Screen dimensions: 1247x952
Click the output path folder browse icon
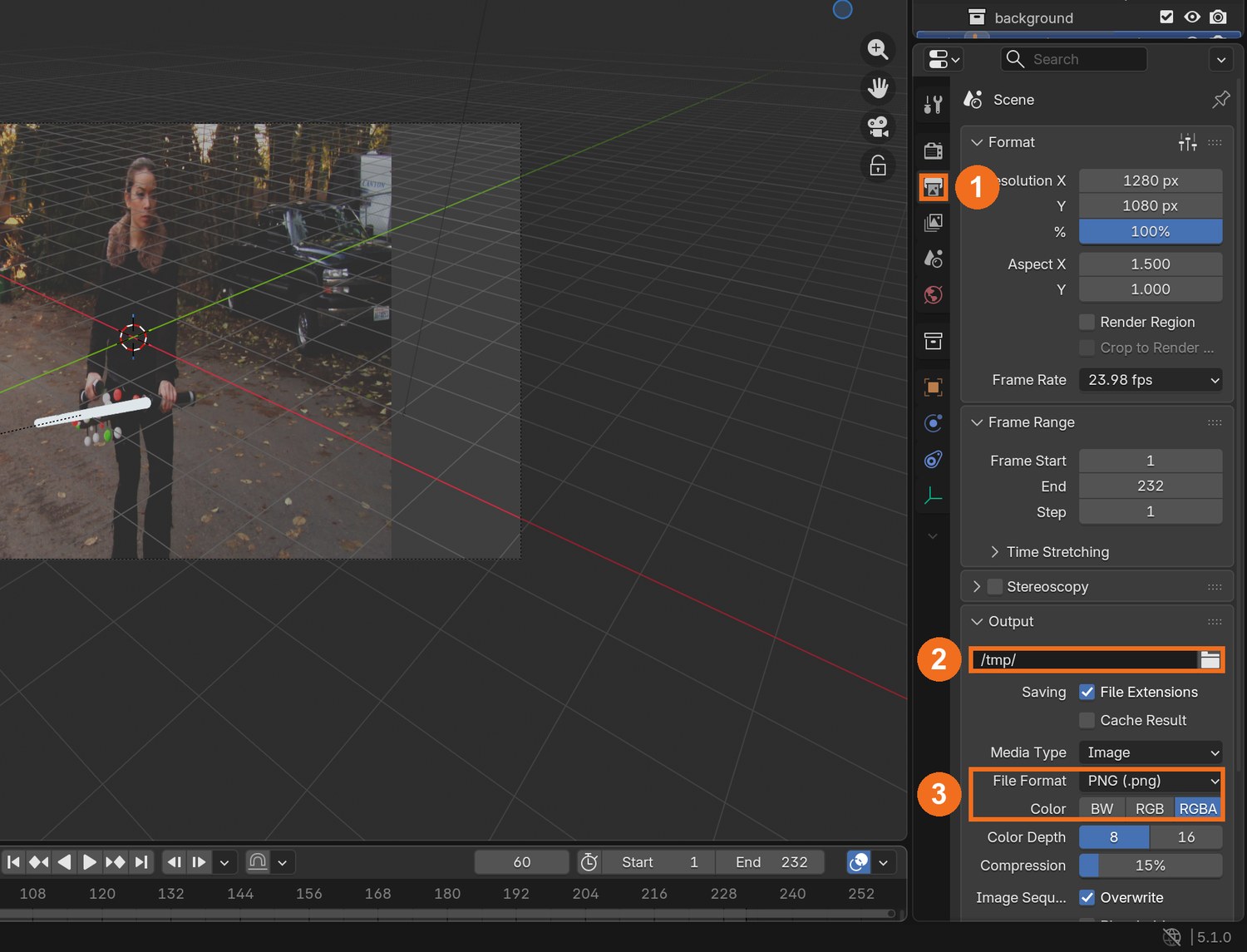pyautogui.click(x=1210, y=660)
